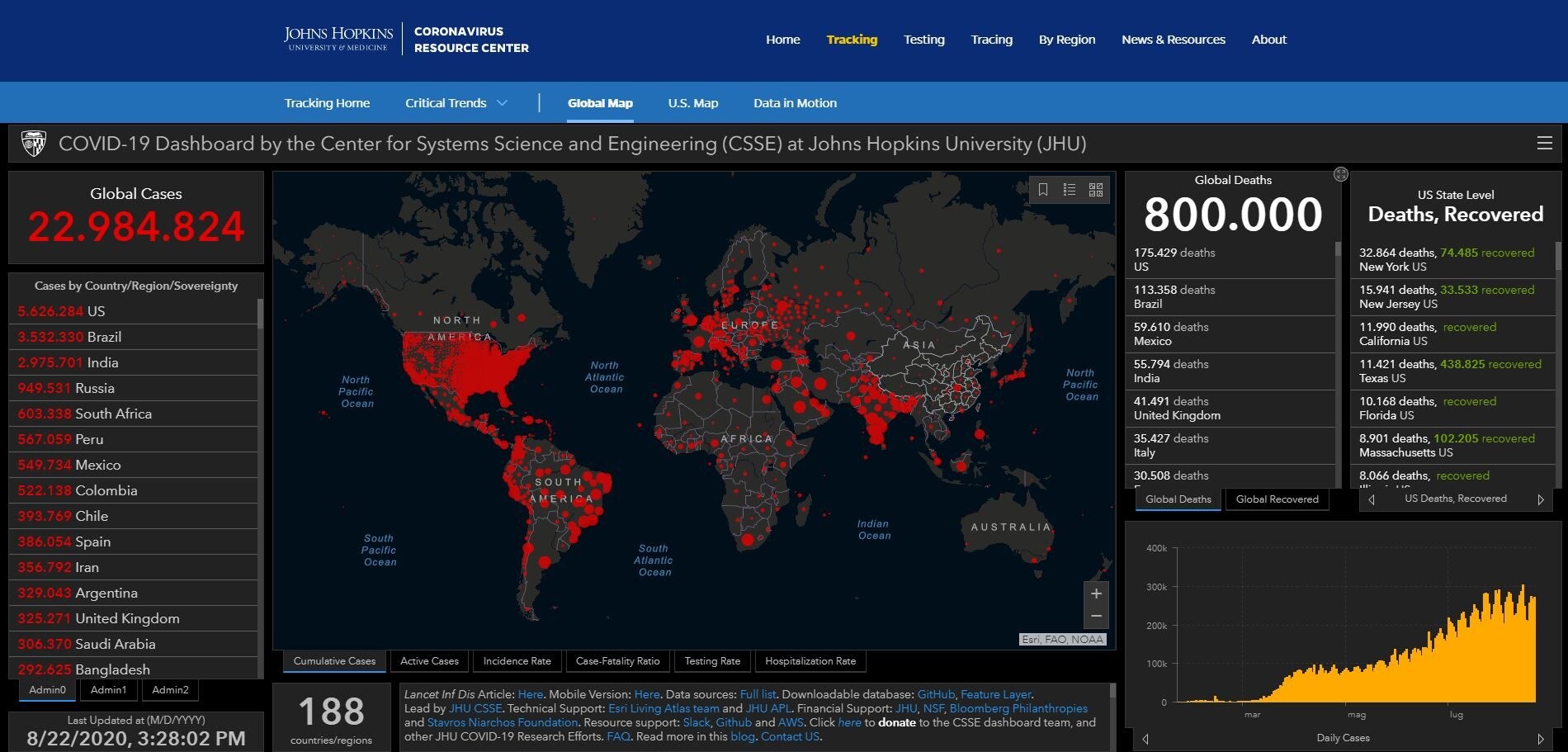This screenshot has height=752, width=1568.
Task: Select the Admin2 tab
Action: [170, 690]
